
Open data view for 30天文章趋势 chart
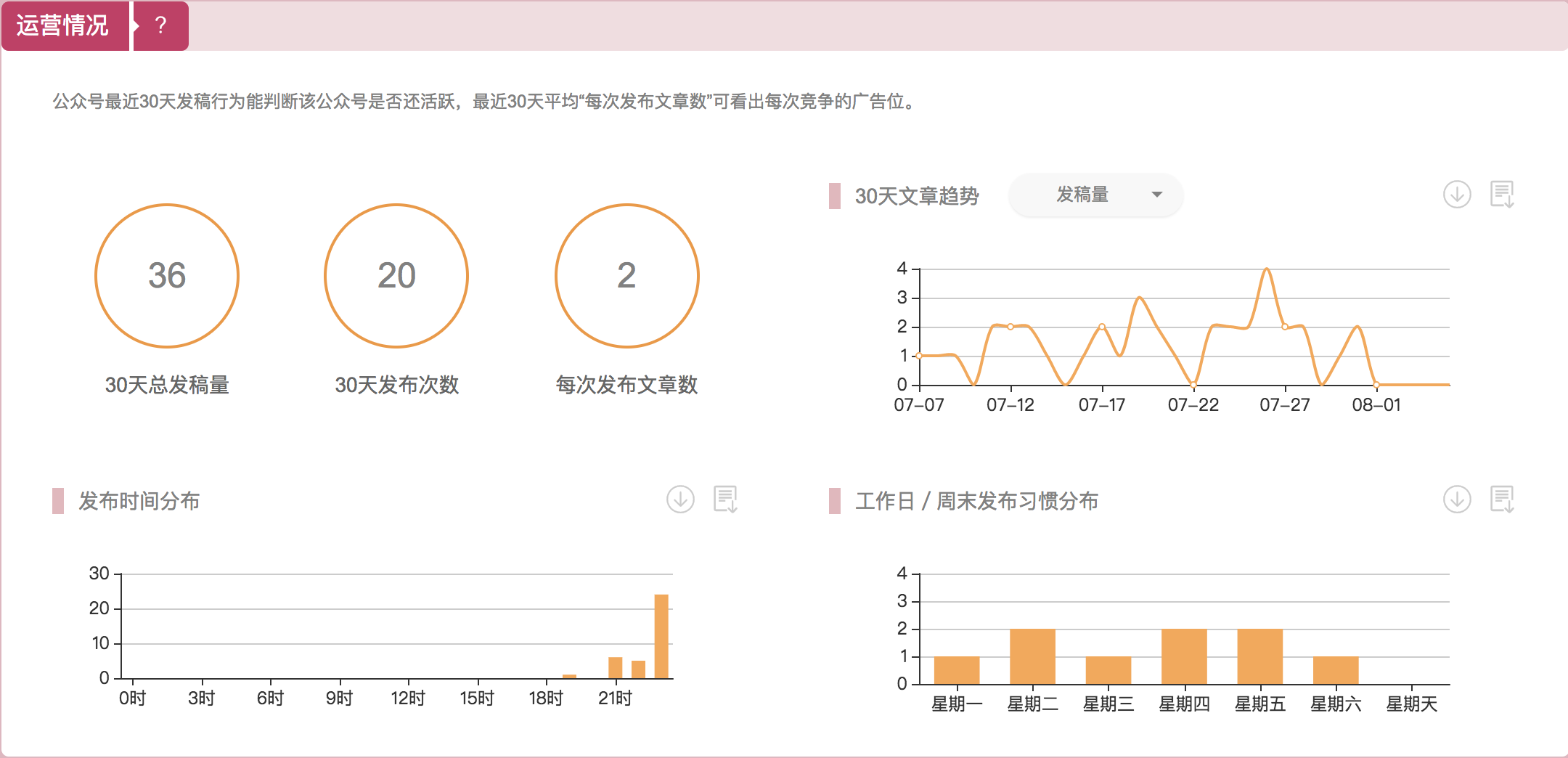(1502, 195)
